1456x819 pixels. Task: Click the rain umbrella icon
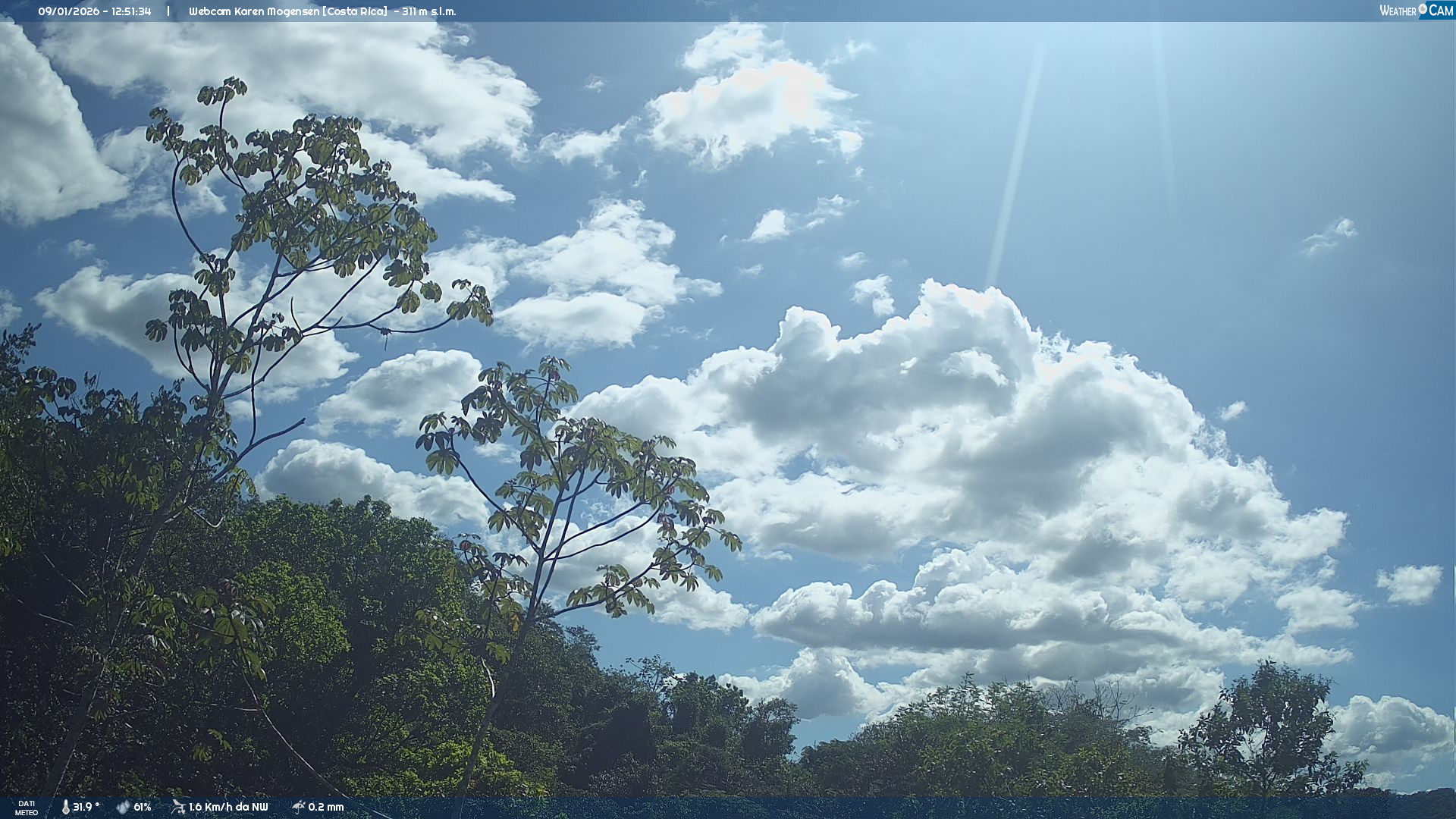(298, 807)
